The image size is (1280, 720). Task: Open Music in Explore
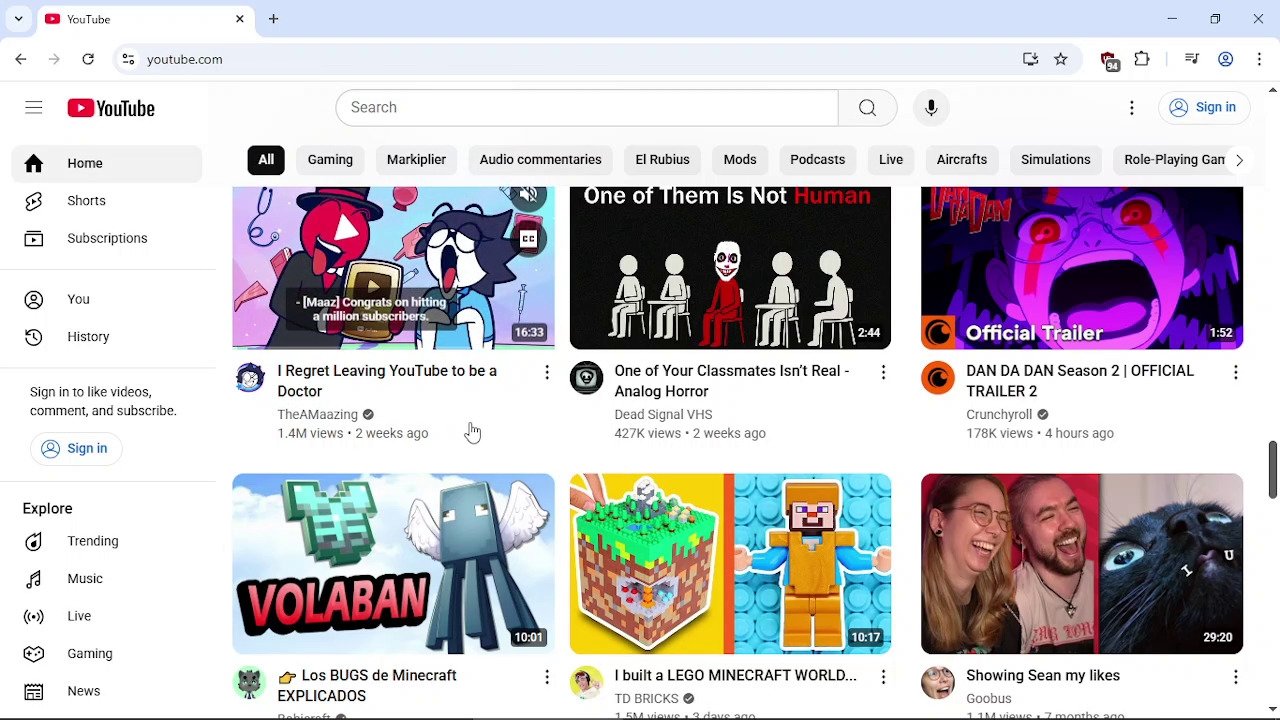tap(107, 579)
